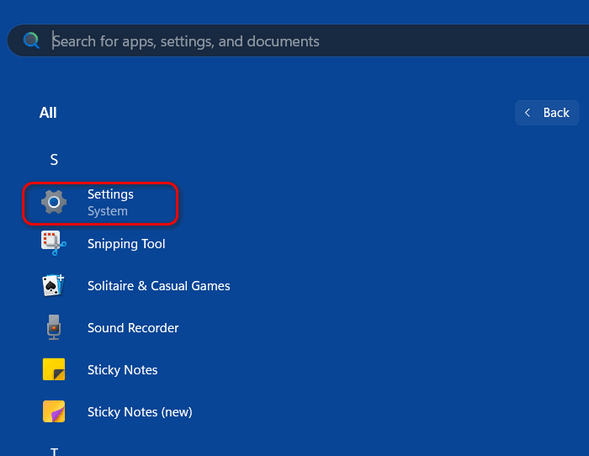Click the 'System' subtitle under Settings
The height and width of the screenshot is (456, 589).
pos(107,211)
